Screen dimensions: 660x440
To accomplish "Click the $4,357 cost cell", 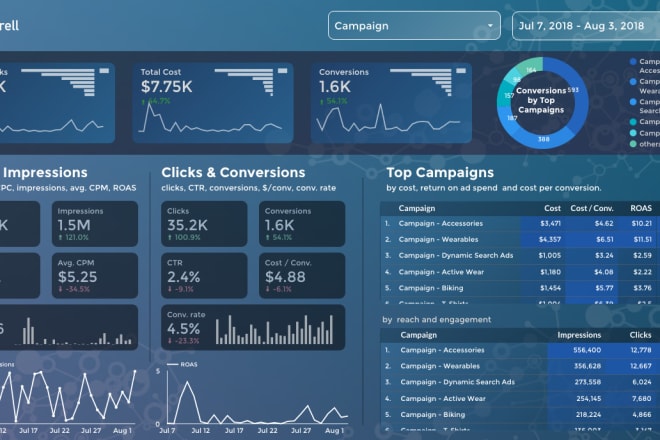I will (550, 239).
